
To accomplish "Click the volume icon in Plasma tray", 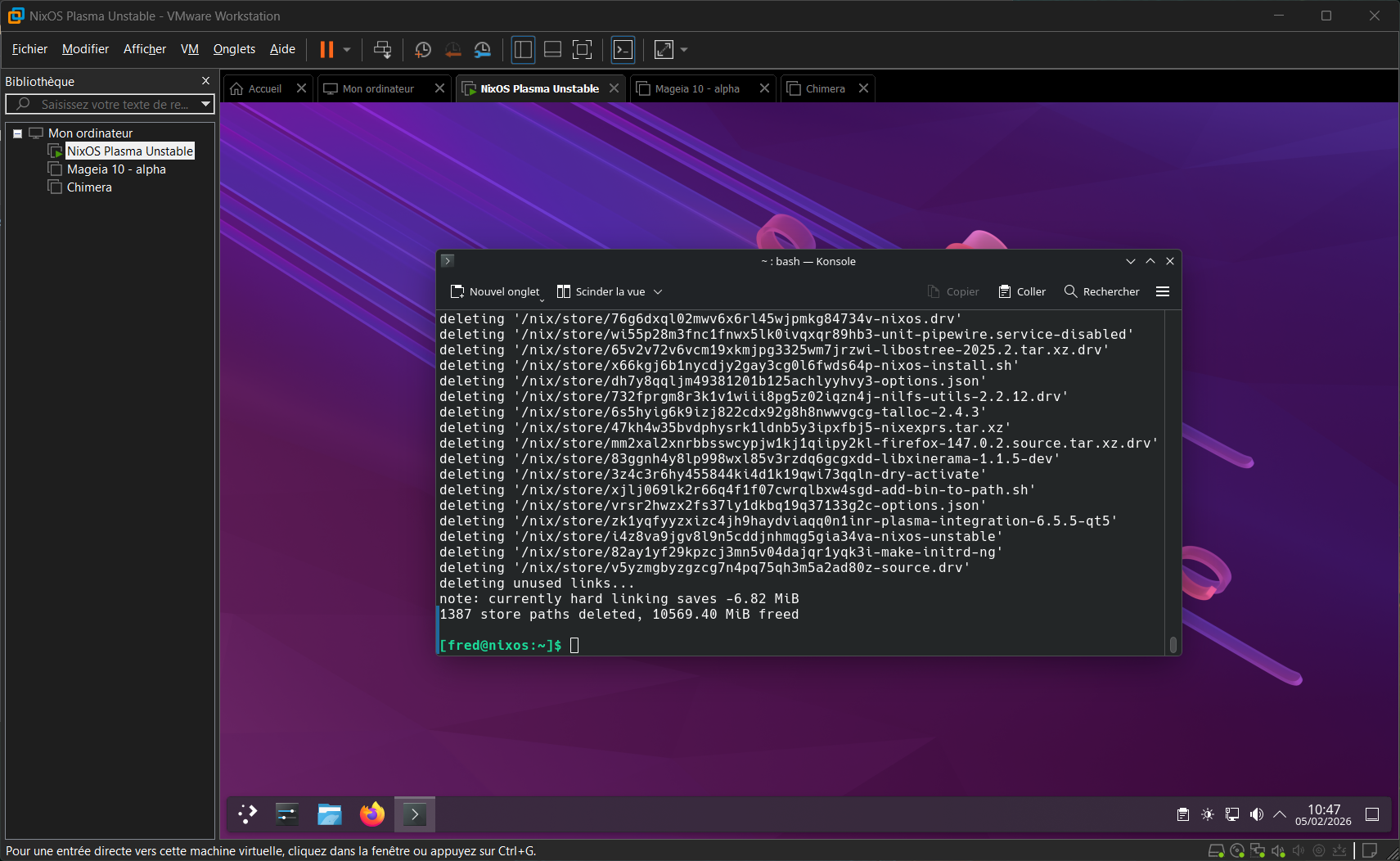I will tap(1257, 814).
